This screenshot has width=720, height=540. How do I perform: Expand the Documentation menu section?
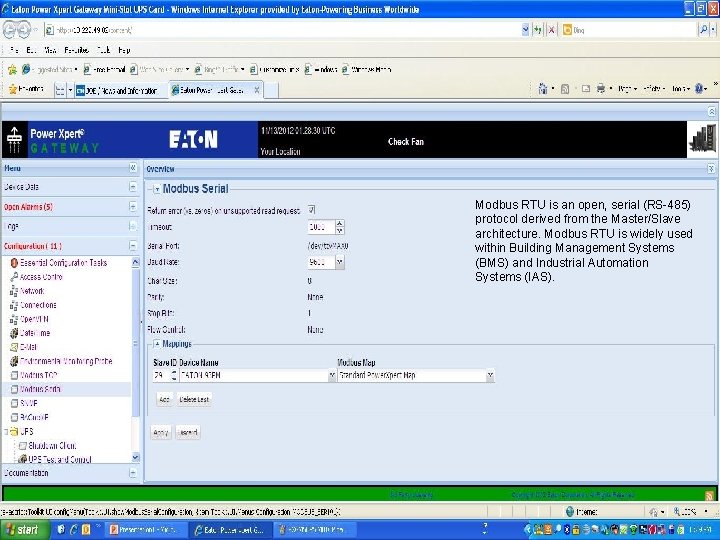coord(133,473)
